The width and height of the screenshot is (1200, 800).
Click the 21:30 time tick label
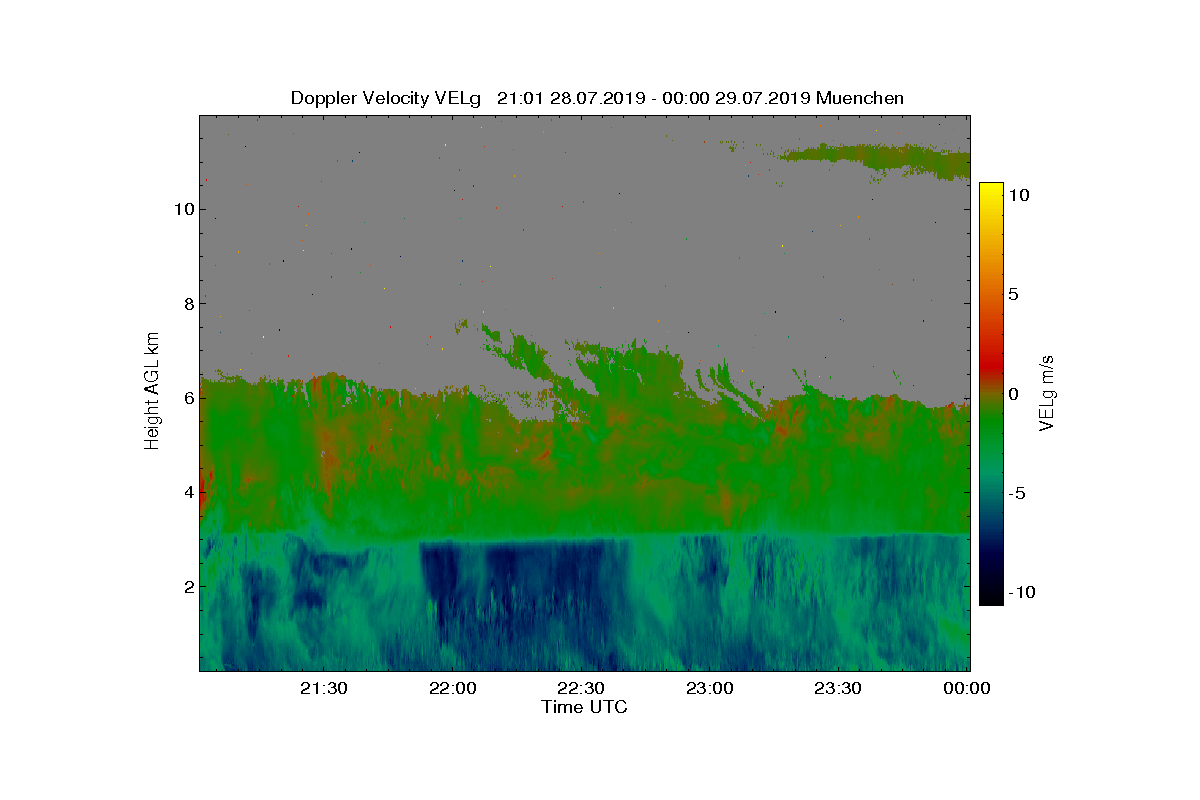click(x=325, y=688)
